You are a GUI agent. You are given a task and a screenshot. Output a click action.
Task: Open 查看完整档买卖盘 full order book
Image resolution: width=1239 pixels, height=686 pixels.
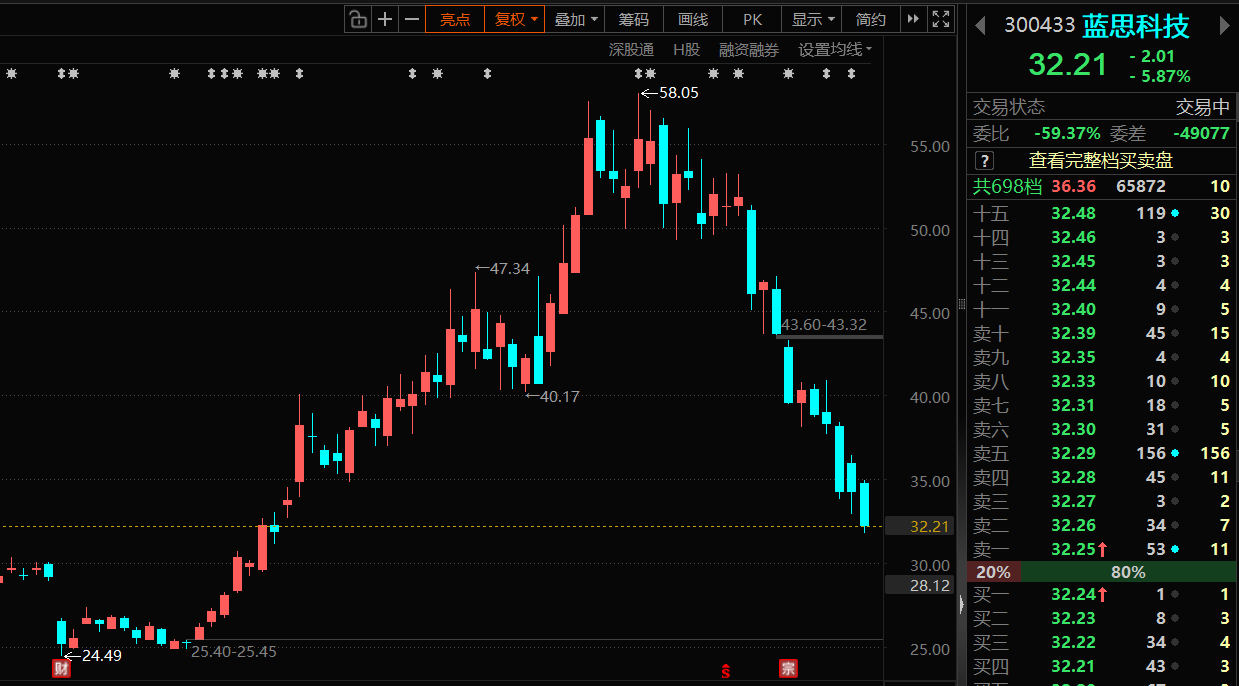click(x=1100, y=161)
